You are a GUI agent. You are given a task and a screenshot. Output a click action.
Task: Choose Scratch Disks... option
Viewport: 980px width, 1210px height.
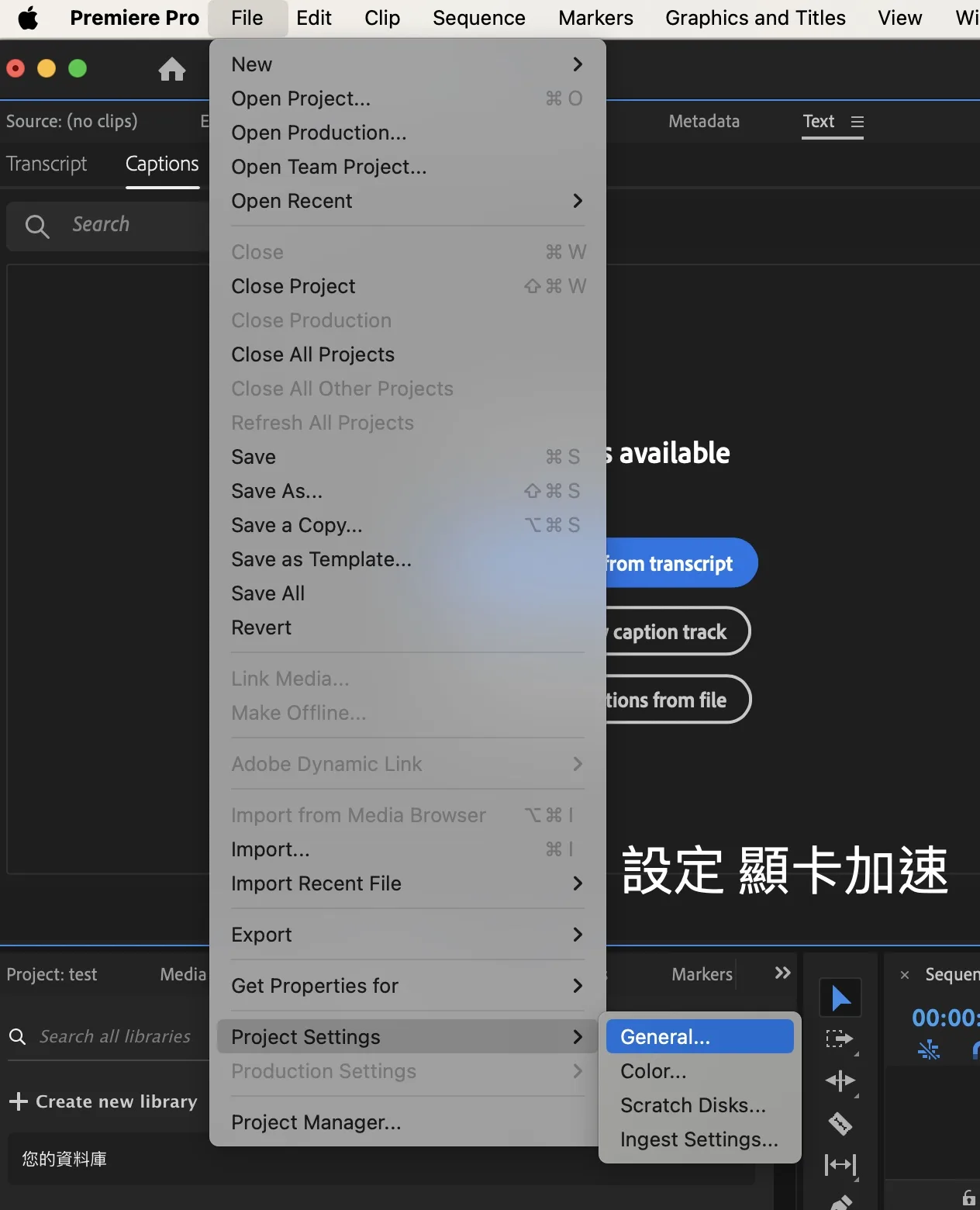[x=699, y=1105]
